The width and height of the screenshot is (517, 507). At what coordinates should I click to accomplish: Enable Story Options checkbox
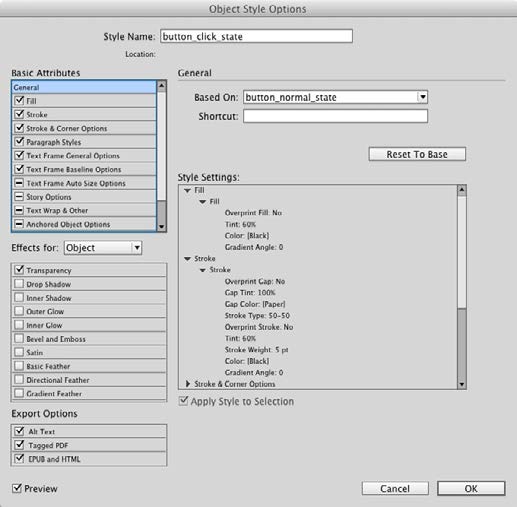pos(19,196)
